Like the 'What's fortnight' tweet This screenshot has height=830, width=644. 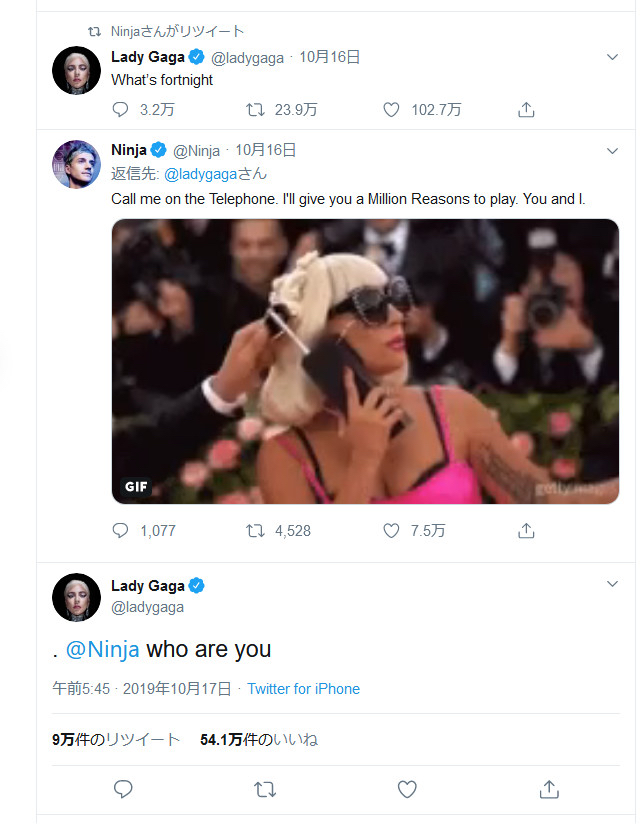click(x=393, y=110)
